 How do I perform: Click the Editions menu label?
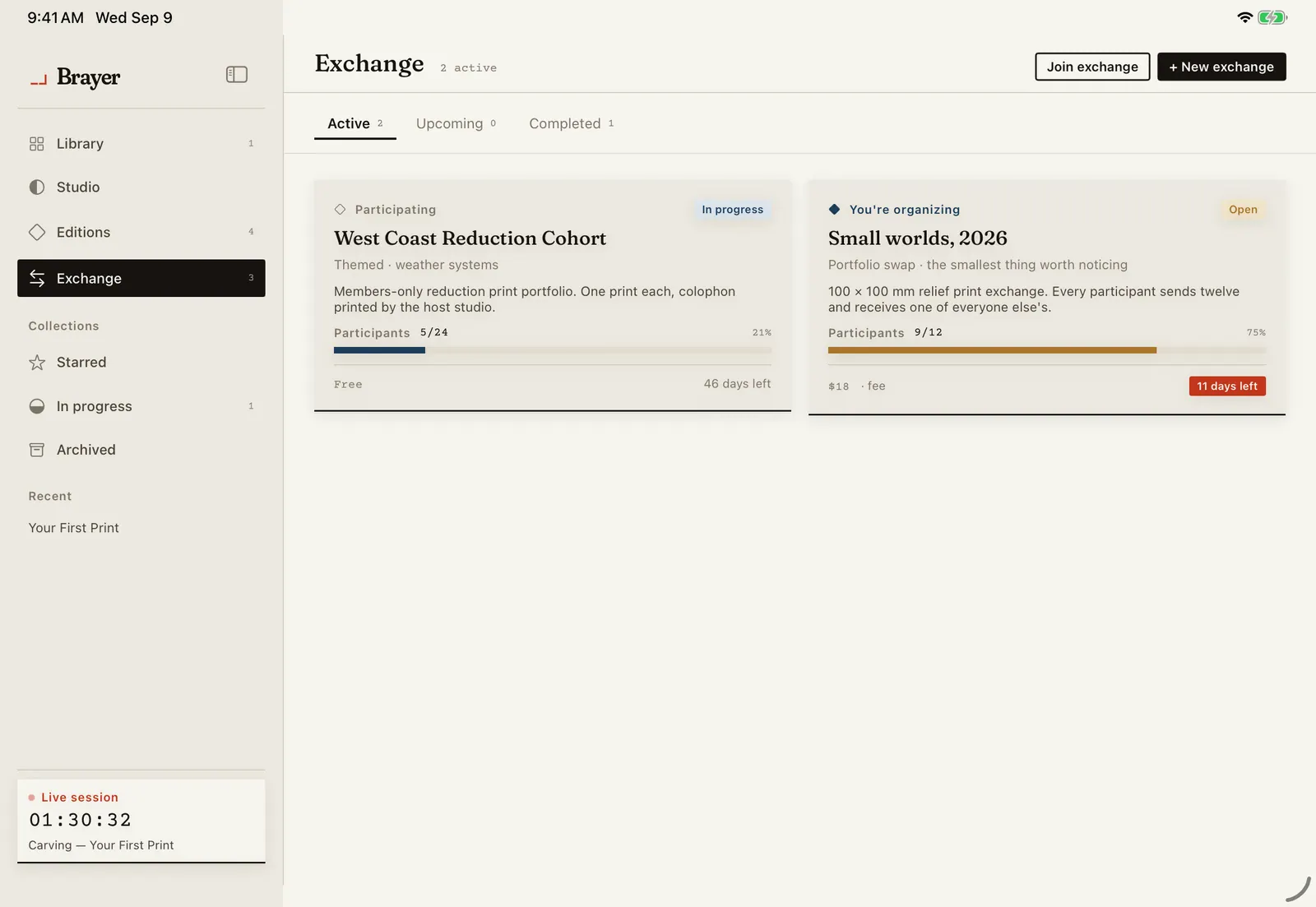pyautogui.click(x=83, y=233)
